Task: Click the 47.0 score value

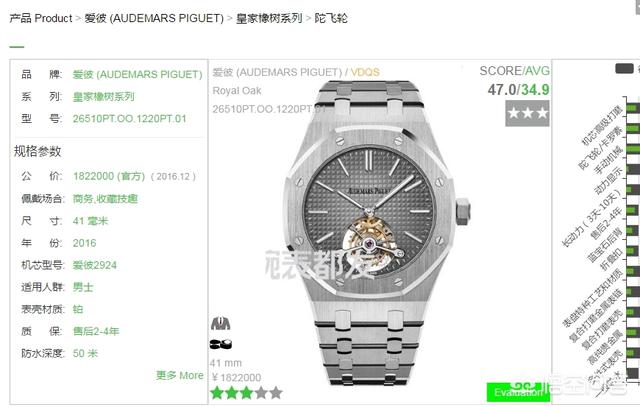Action: pos(502,90)
